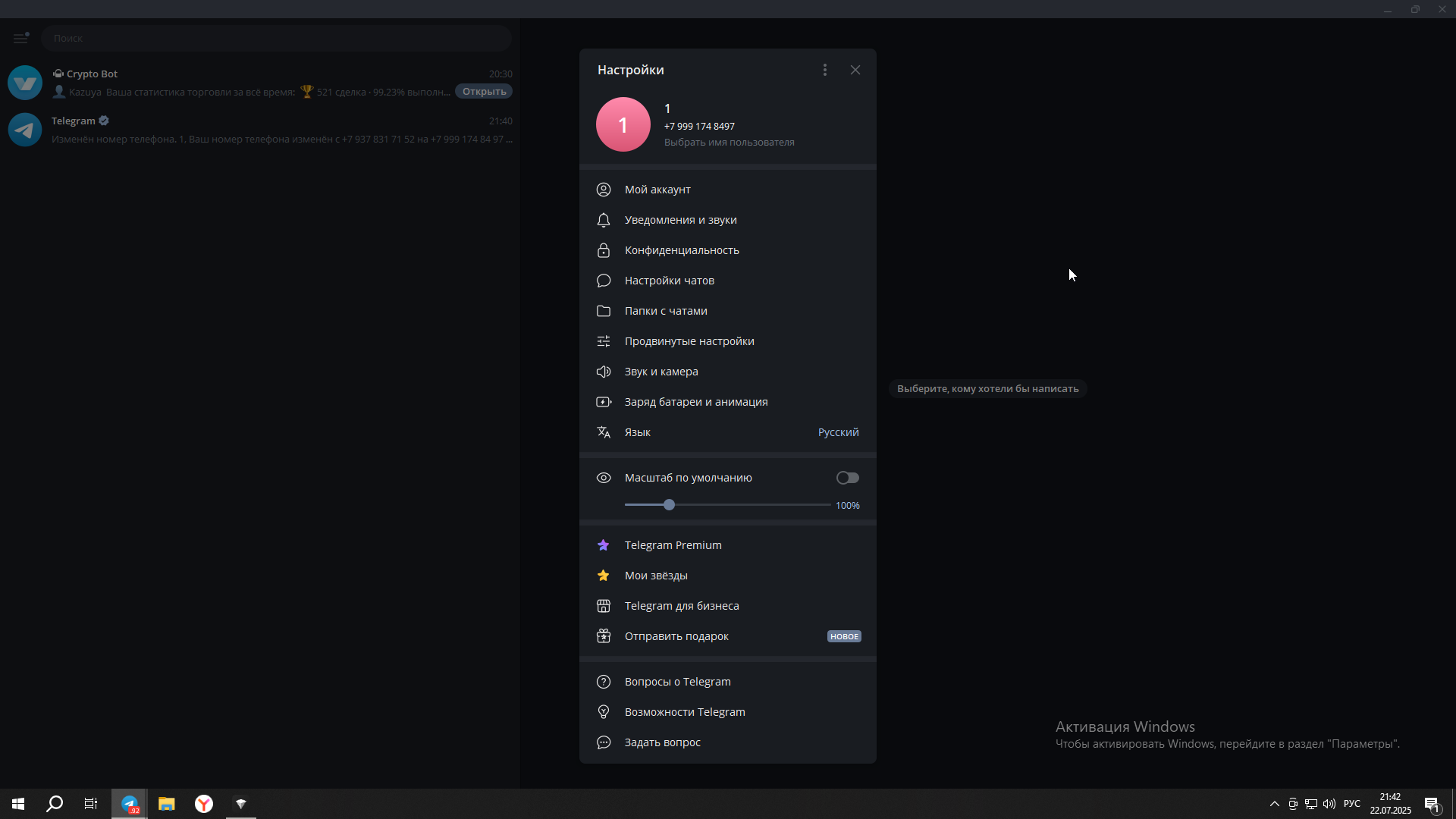1456x819 pixels.
Task: Click the battery icon for Заряд батареи и анимация
Action: coord(604,402)
